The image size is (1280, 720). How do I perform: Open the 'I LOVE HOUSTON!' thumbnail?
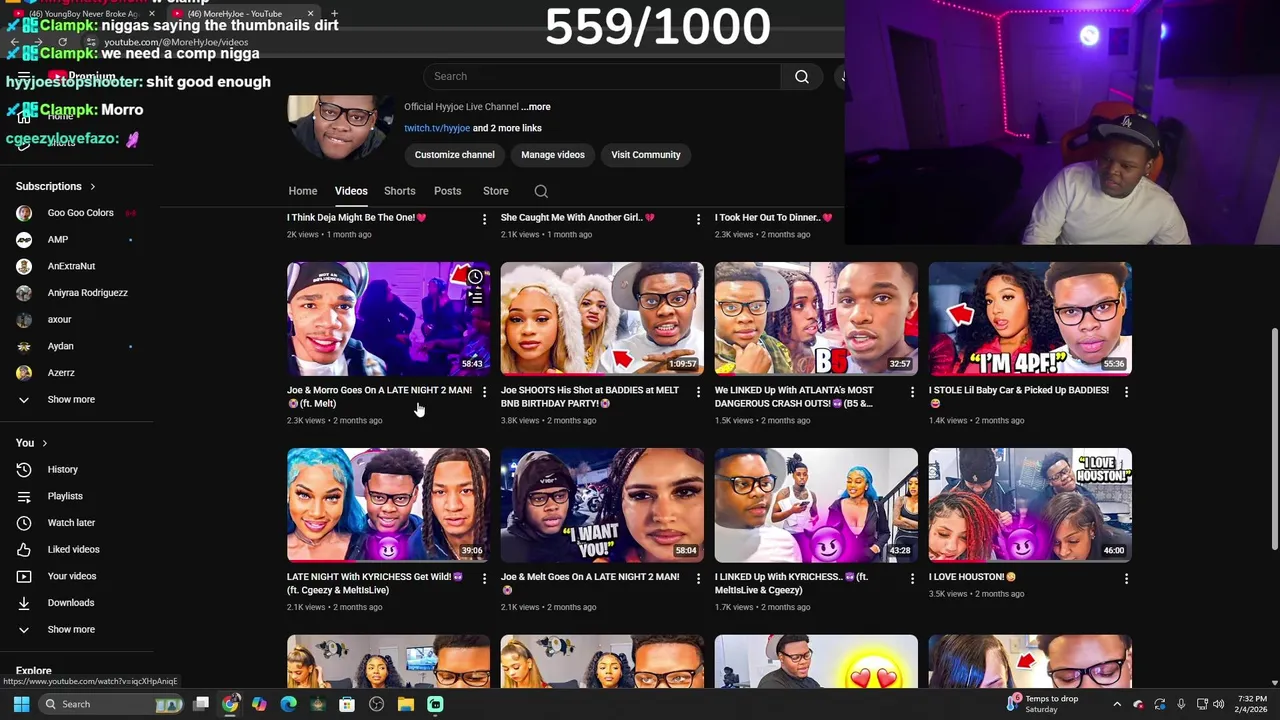pyautogui.click(x=1030, y=505)
